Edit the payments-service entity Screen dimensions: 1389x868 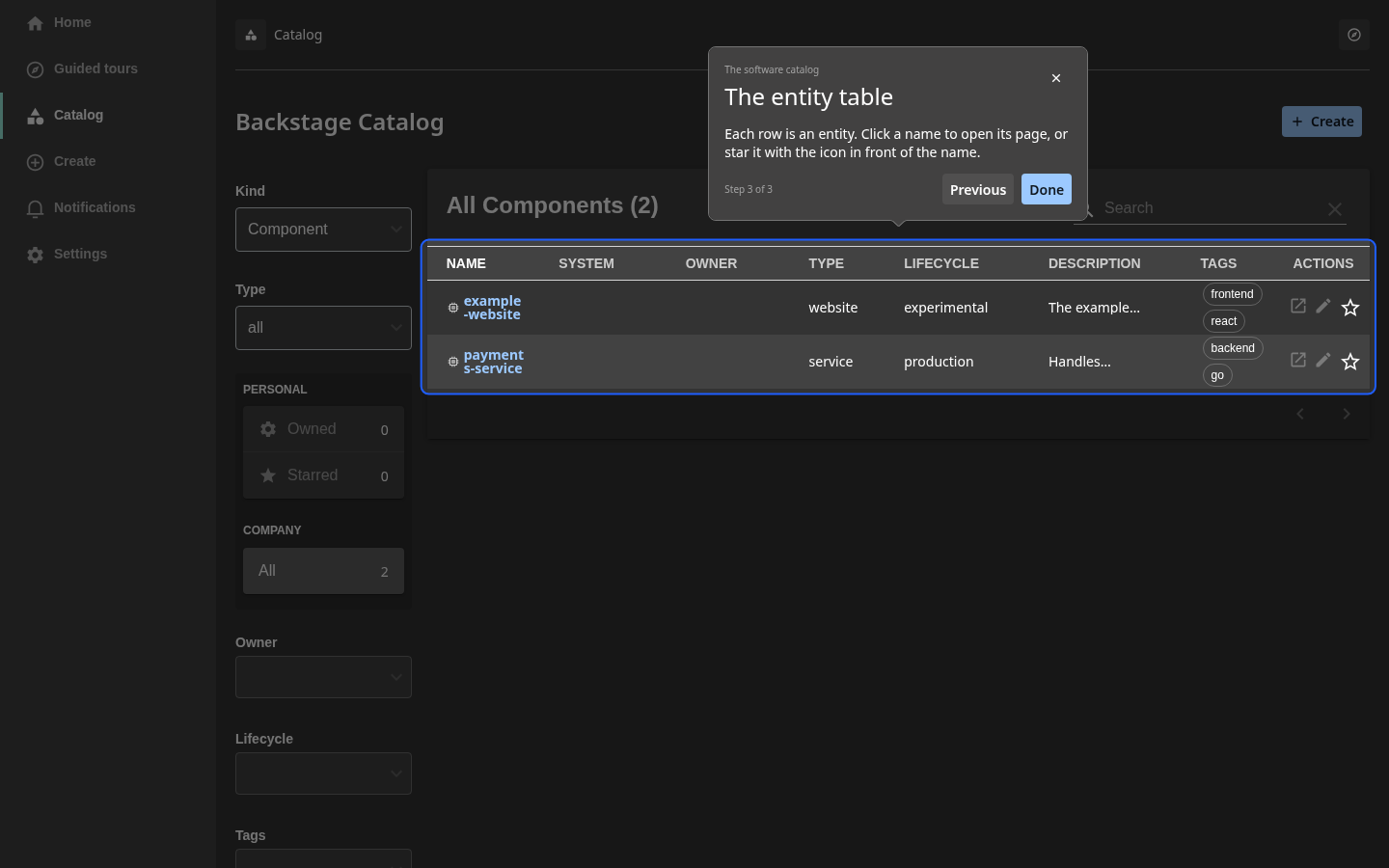[1323, 360]
